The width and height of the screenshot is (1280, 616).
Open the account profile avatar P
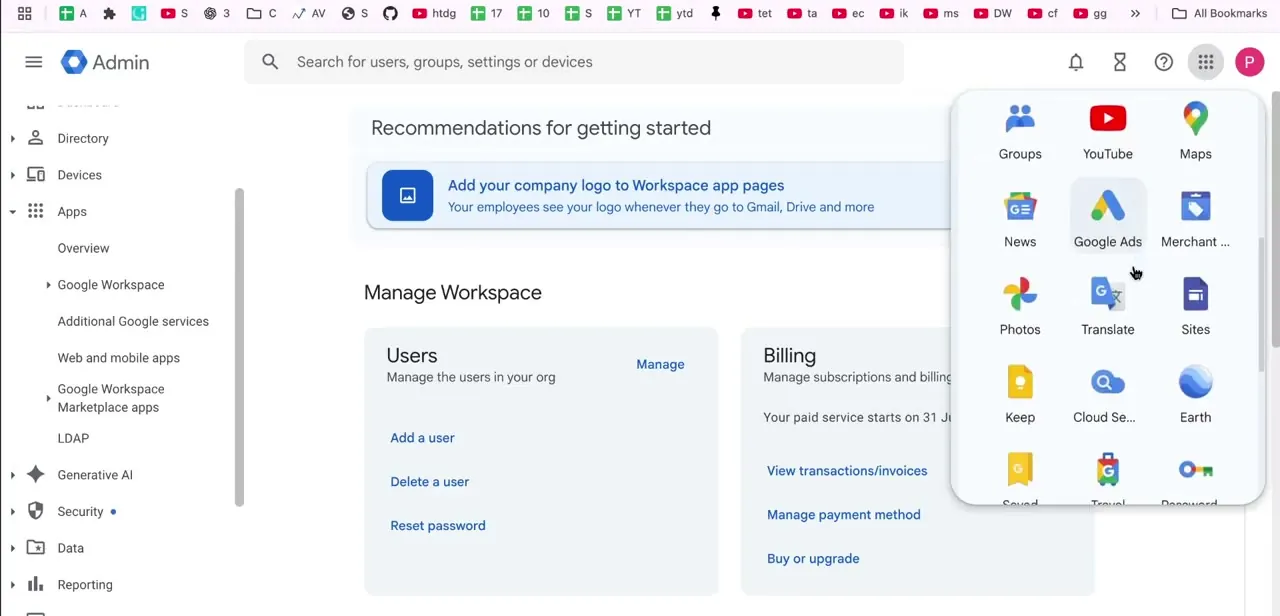click(x=1249, y=62)
